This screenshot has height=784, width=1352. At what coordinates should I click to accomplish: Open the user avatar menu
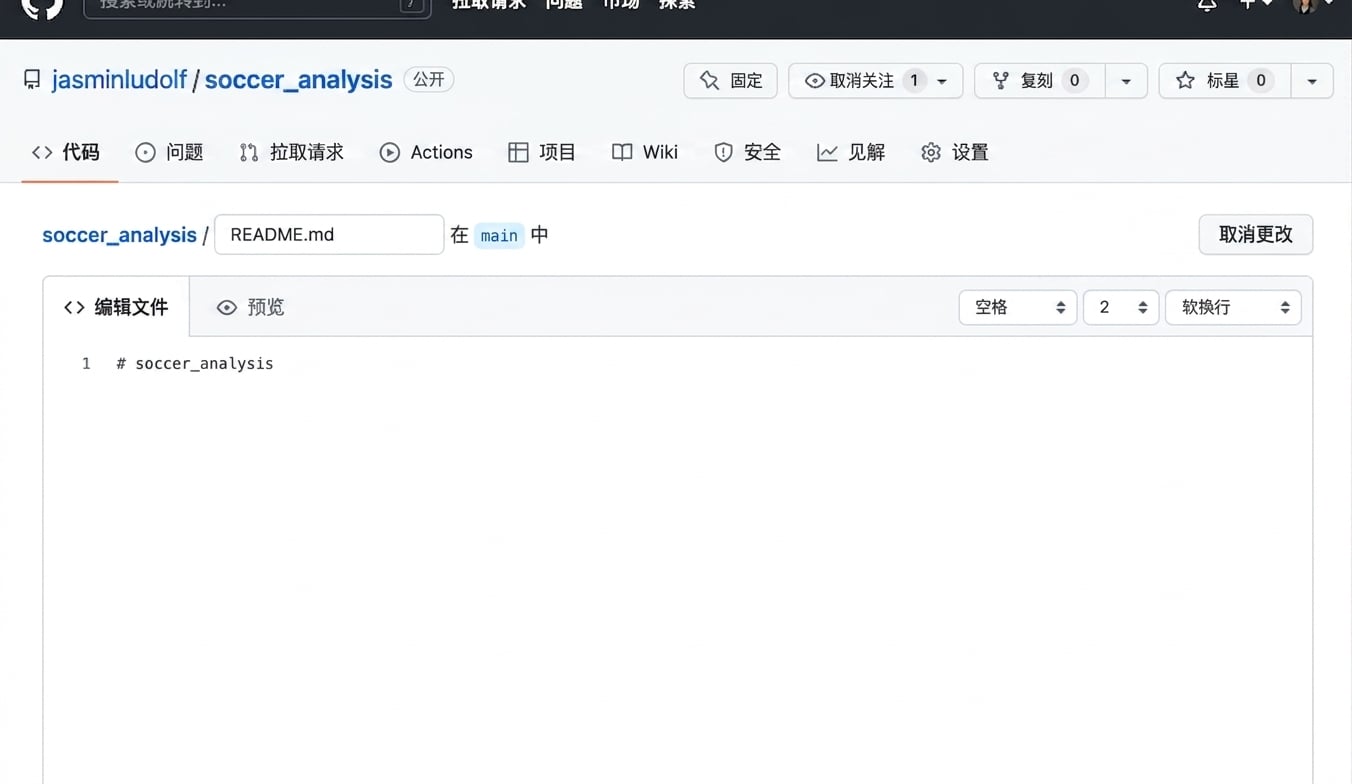[x=1312, y=5]
